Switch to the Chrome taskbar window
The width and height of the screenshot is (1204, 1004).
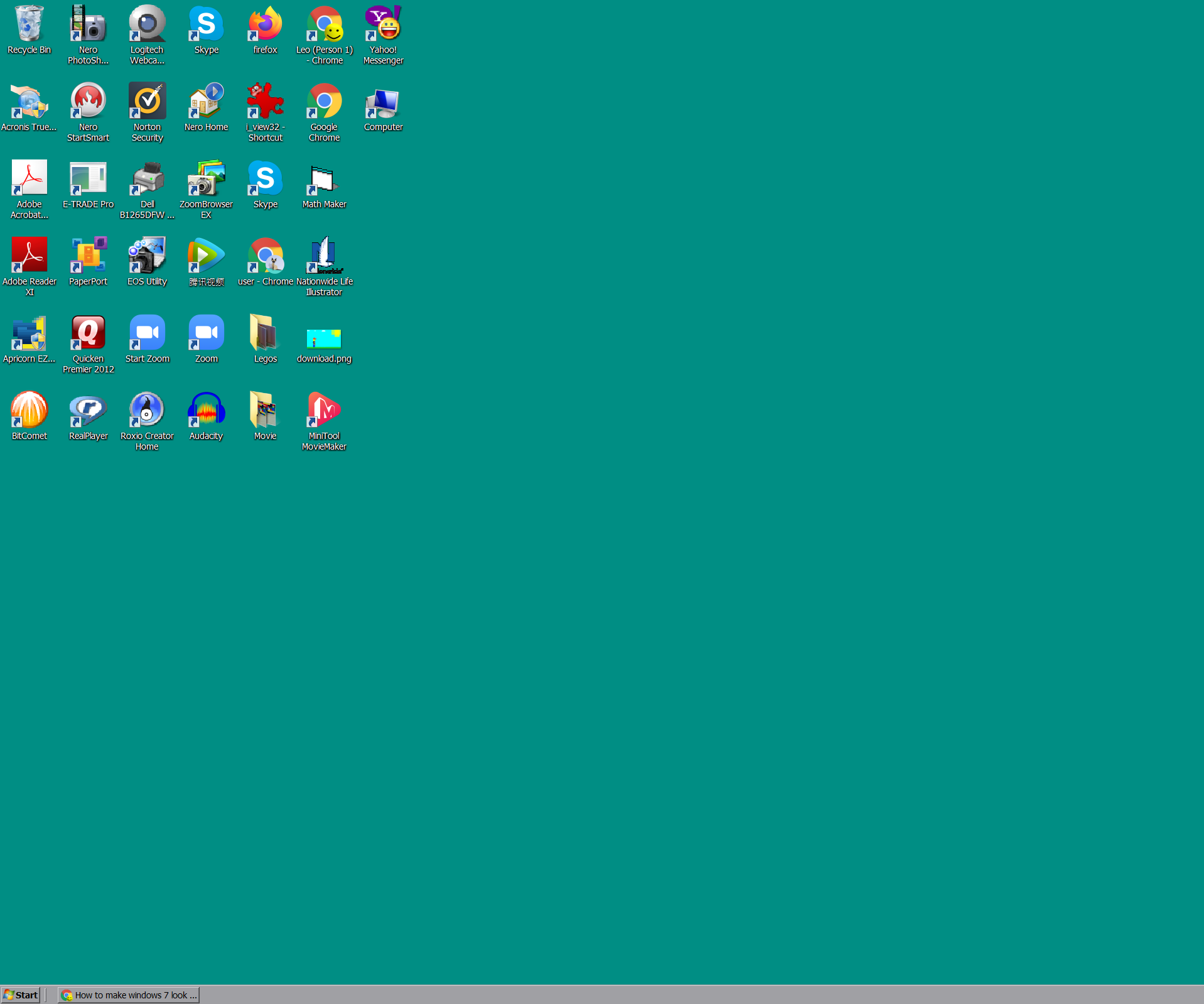click(128, 995)
